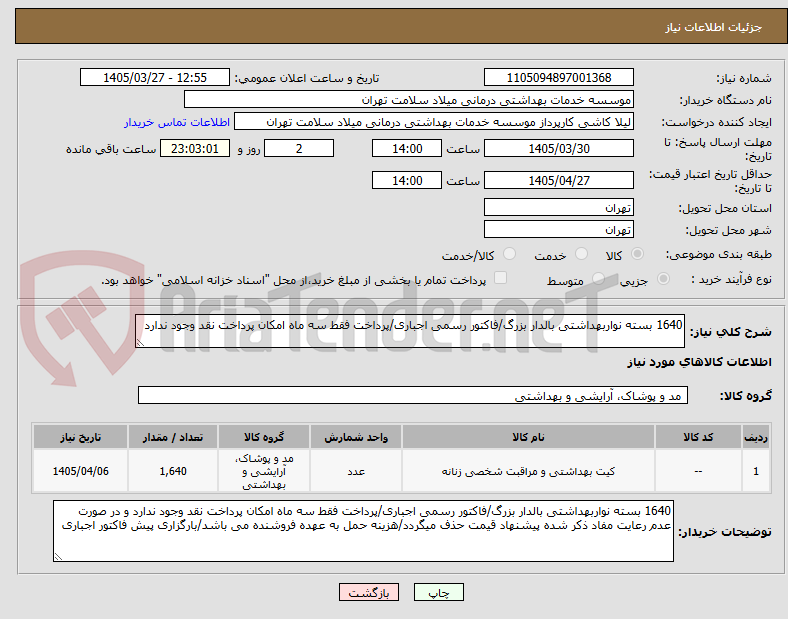This screenshot has width=788, height=619.
Task: Click the جزئیات اطلاعات نیاز page title
Action: (714, 27)
